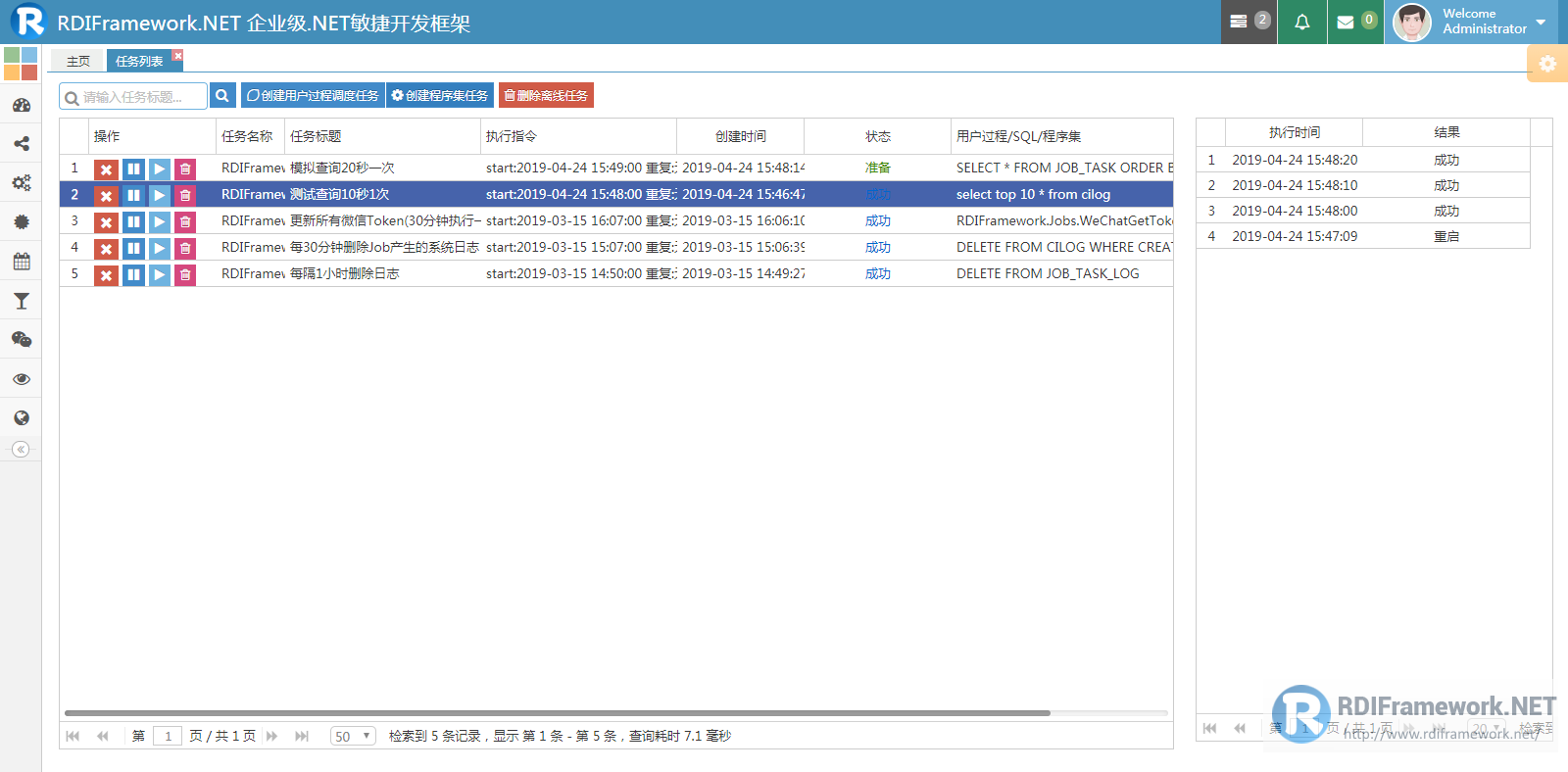Click the page number field in task pager
1568x772 pixels.
tap(168, 736)
